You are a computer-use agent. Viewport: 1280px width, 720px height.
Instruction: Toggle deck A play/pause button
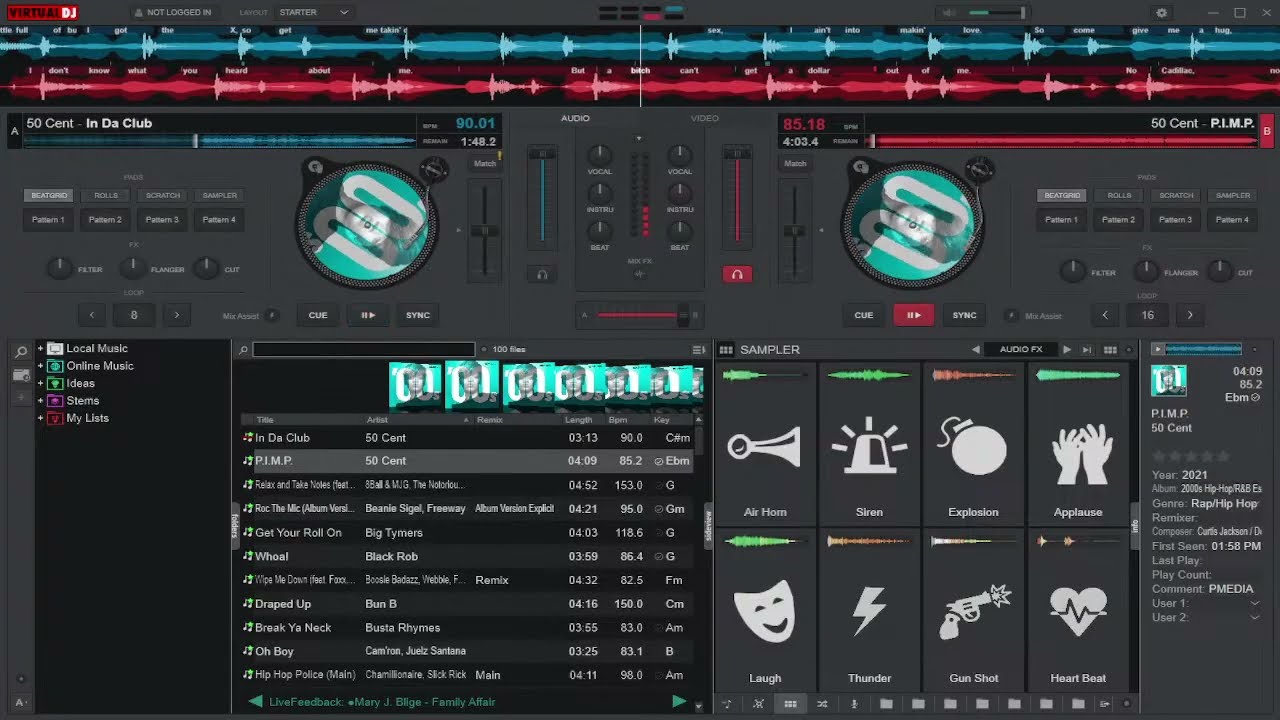pyautogui.click(x=368, y=315)
